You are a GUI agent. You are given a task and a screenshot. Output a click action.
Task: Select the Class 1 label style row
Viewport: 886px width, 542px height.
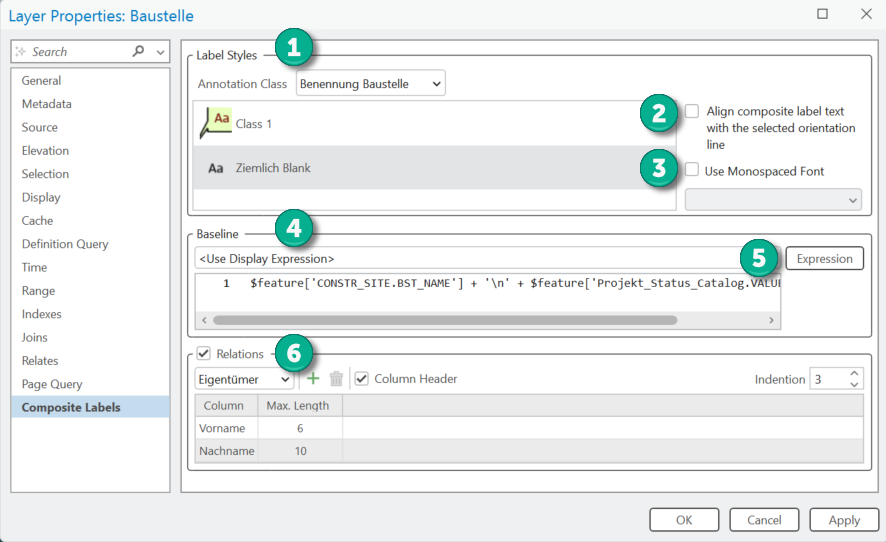[x=435, y=123]
